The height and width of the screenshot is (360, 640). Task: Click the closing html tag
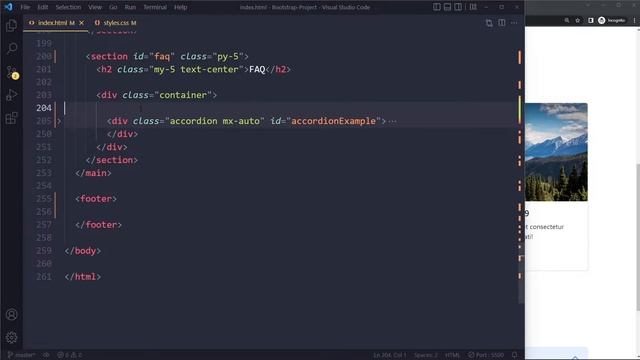pyautogui.click(x=83, y=277)
